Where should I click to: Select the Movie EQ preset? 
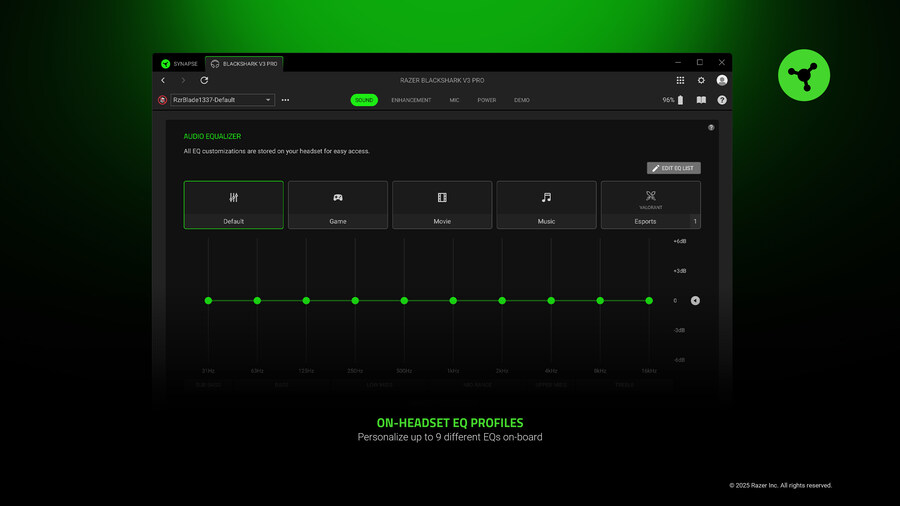[442, 205]
